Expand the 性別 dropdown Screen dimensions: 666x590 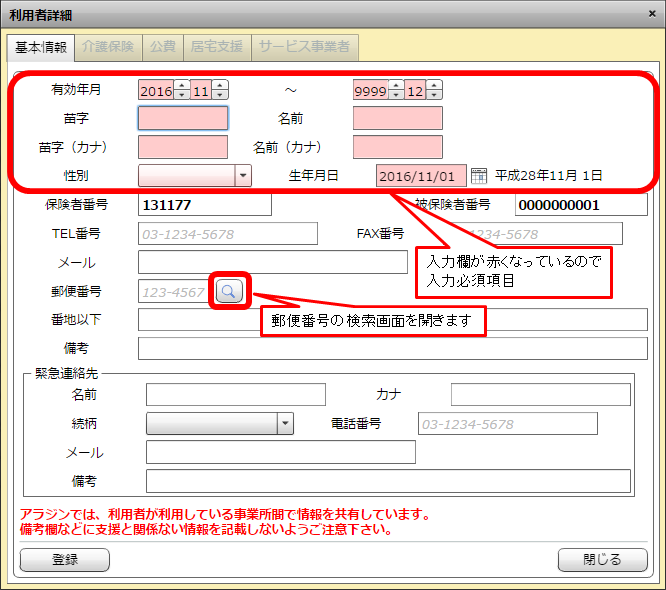[243, 176]
